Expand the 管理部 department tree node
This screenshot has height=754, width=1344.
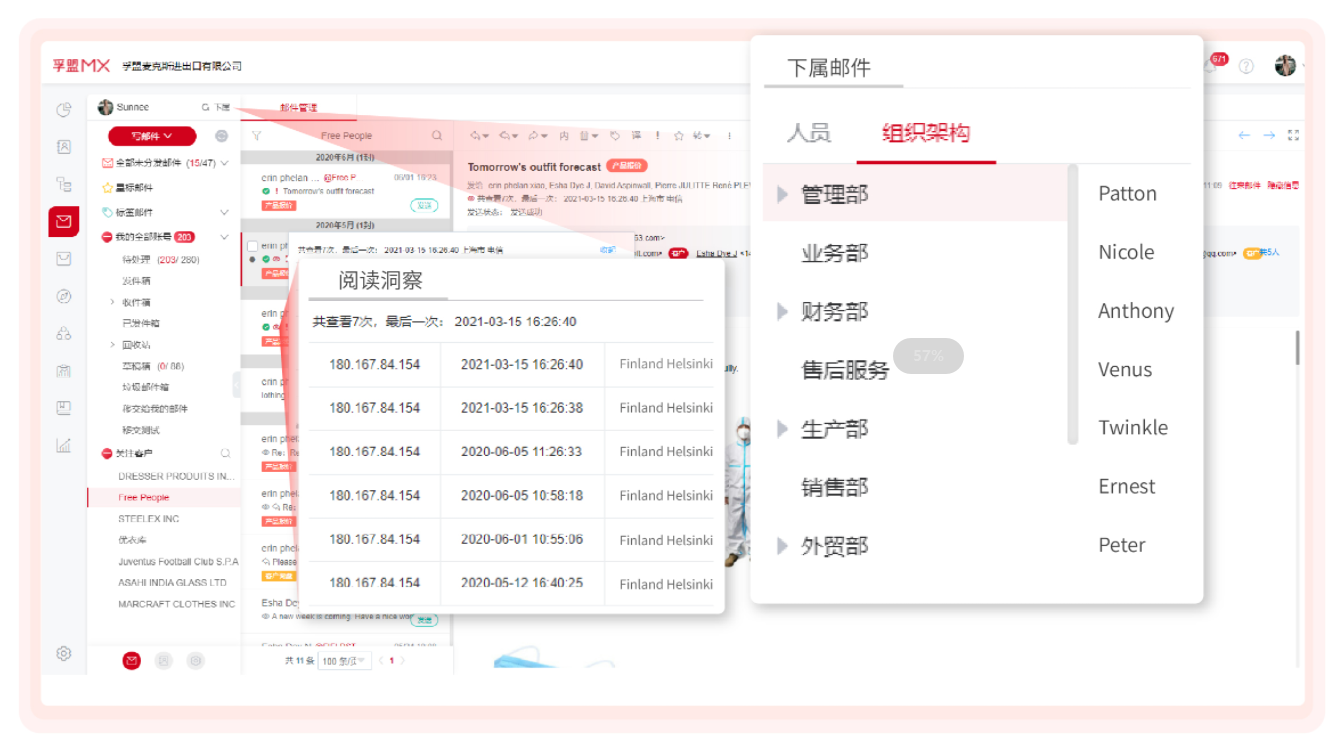[783, 193]
